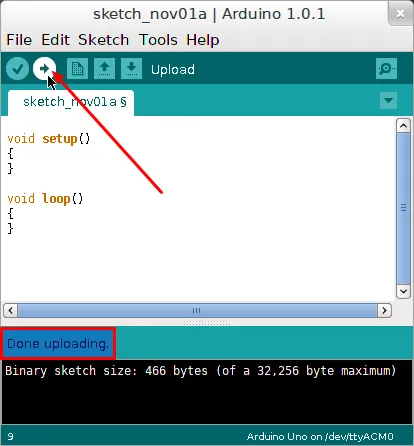The width and height of the screenshot is (414, 446).
Task: Click the horizontal scrollbar thumb
Action: tap(197, 310)
